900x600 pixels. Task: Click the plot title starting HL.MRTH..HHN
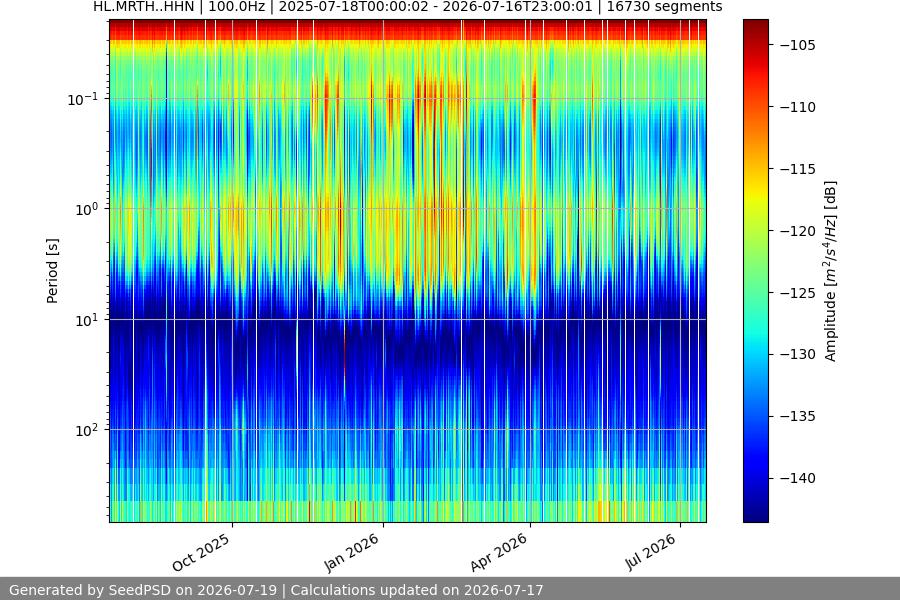coord(408,7)
